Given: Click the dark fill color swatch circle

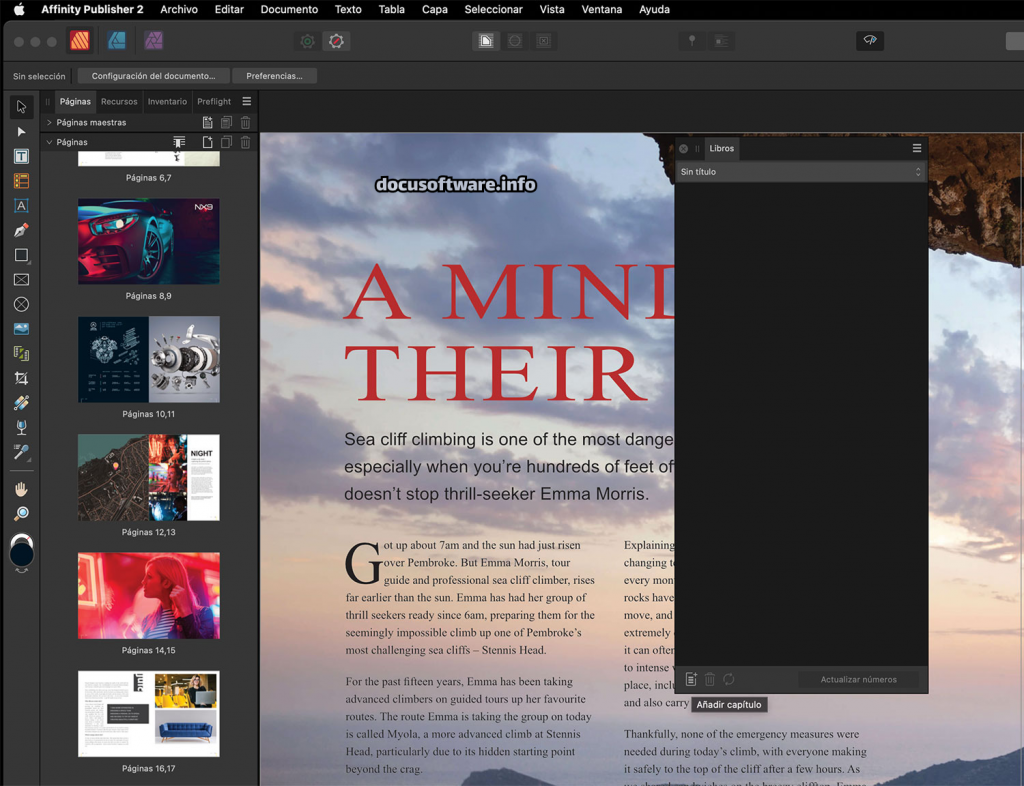Looking at the screenshot, I should [21, 555].
